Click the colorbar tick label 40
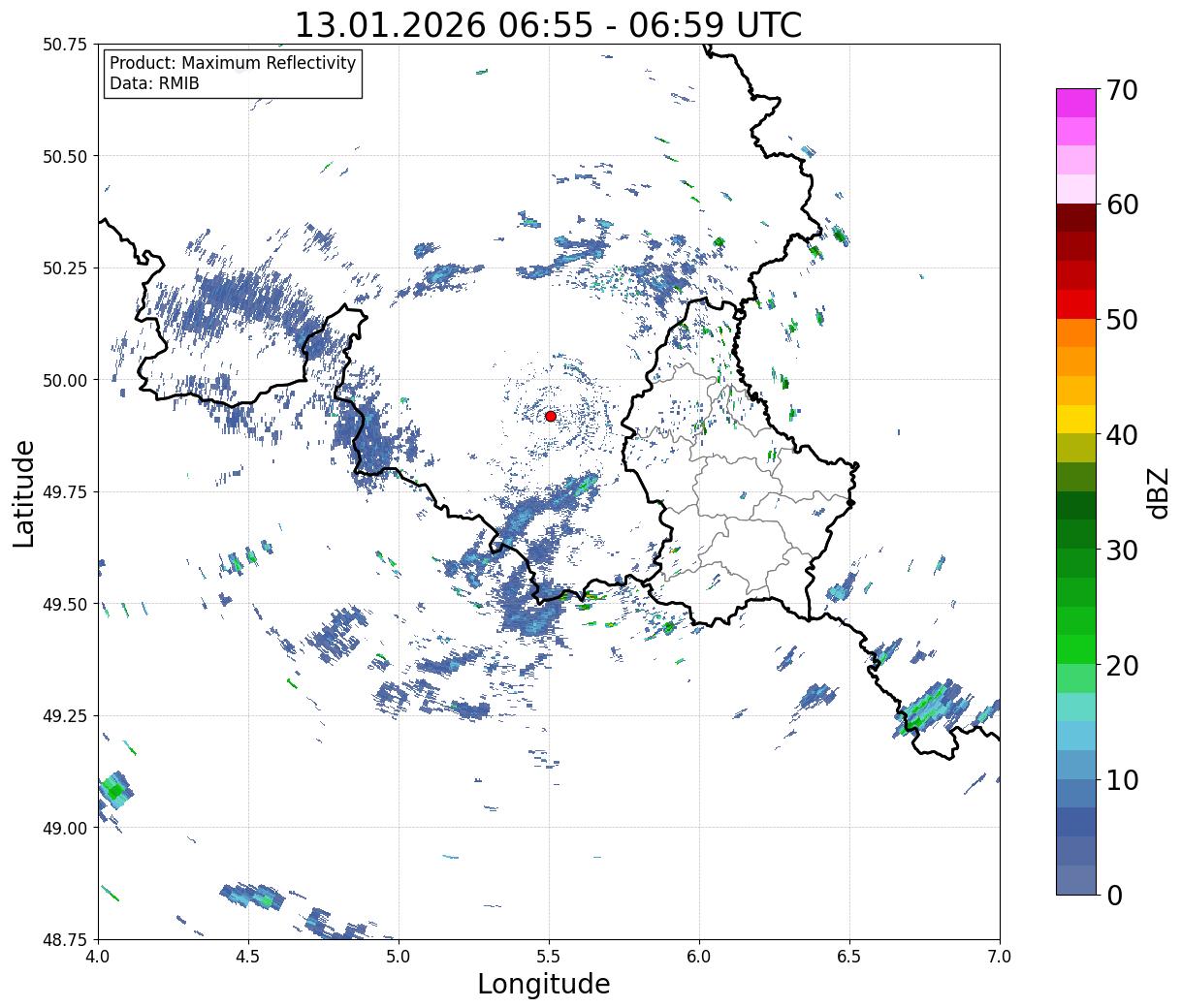 pos(1121,435)
